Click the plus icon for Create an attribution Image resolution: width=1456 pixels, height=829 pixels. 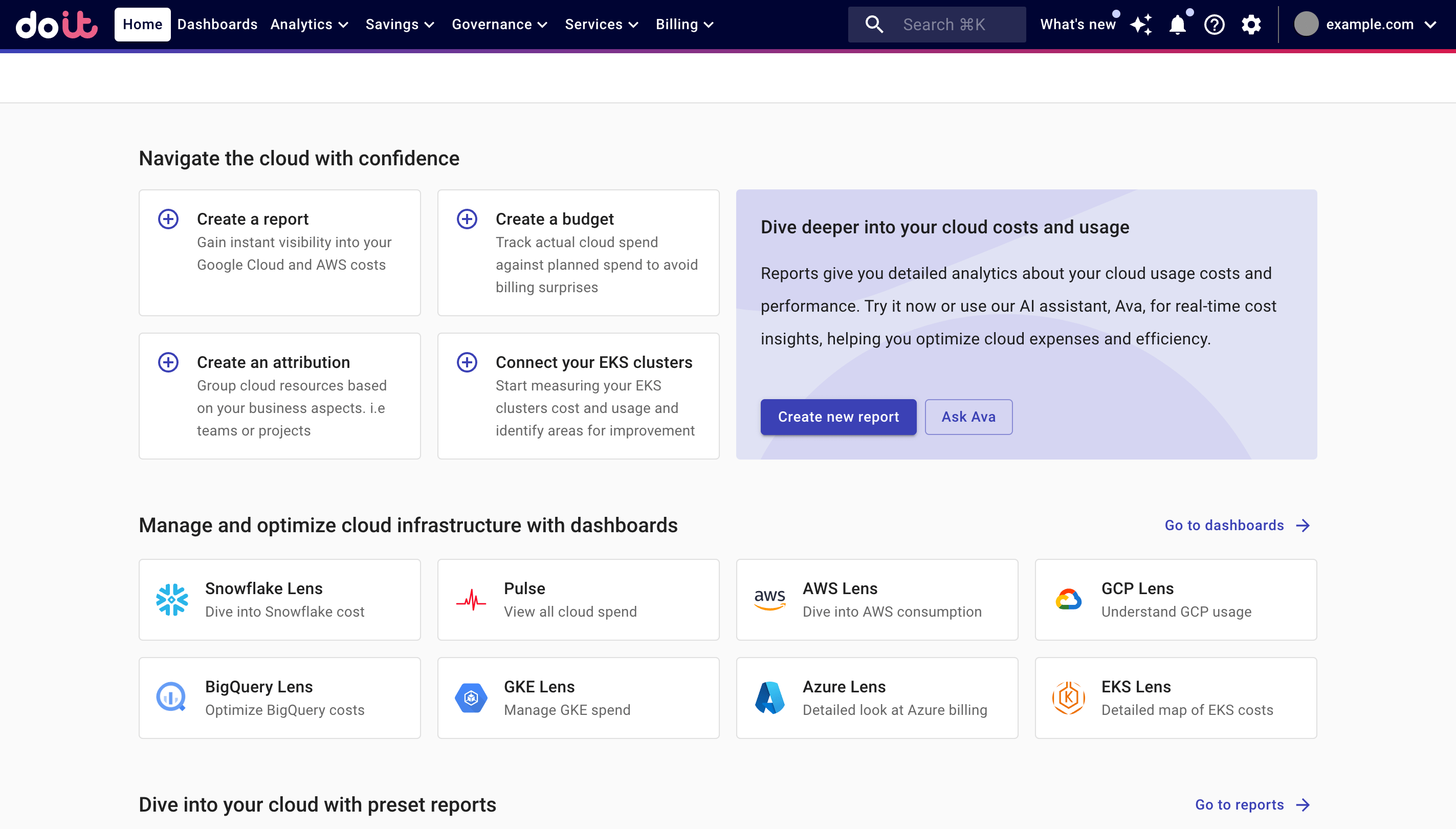pos(168,362)
